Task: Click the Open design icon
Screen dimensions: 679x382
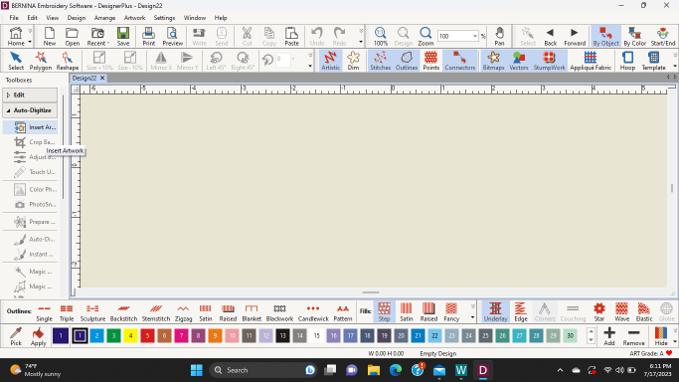Action: pyautogui.click(x=72, y=37)
